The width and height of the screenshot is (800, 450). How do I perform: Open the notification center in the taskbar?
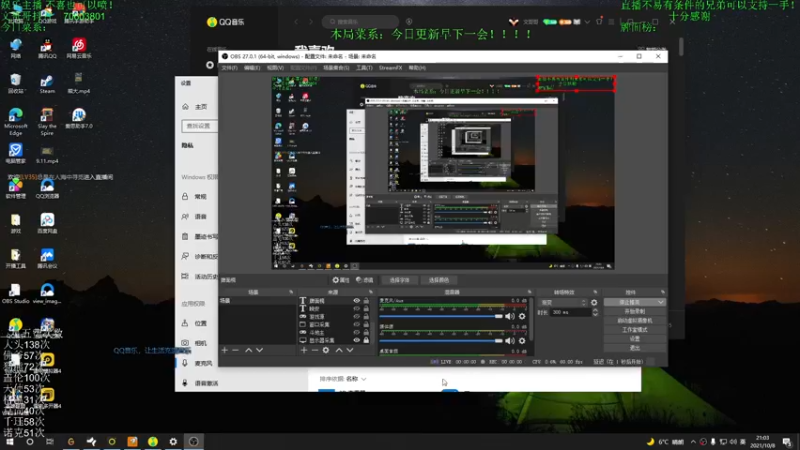787,442
